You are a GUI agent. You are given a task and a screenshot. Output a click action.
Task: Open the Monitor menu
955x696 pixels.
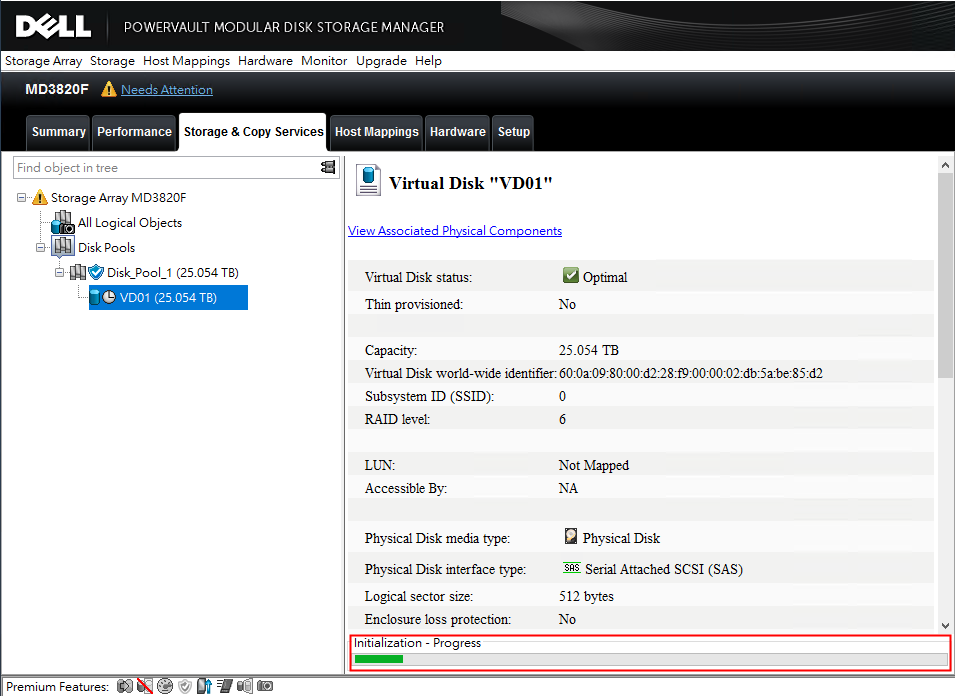323,61
